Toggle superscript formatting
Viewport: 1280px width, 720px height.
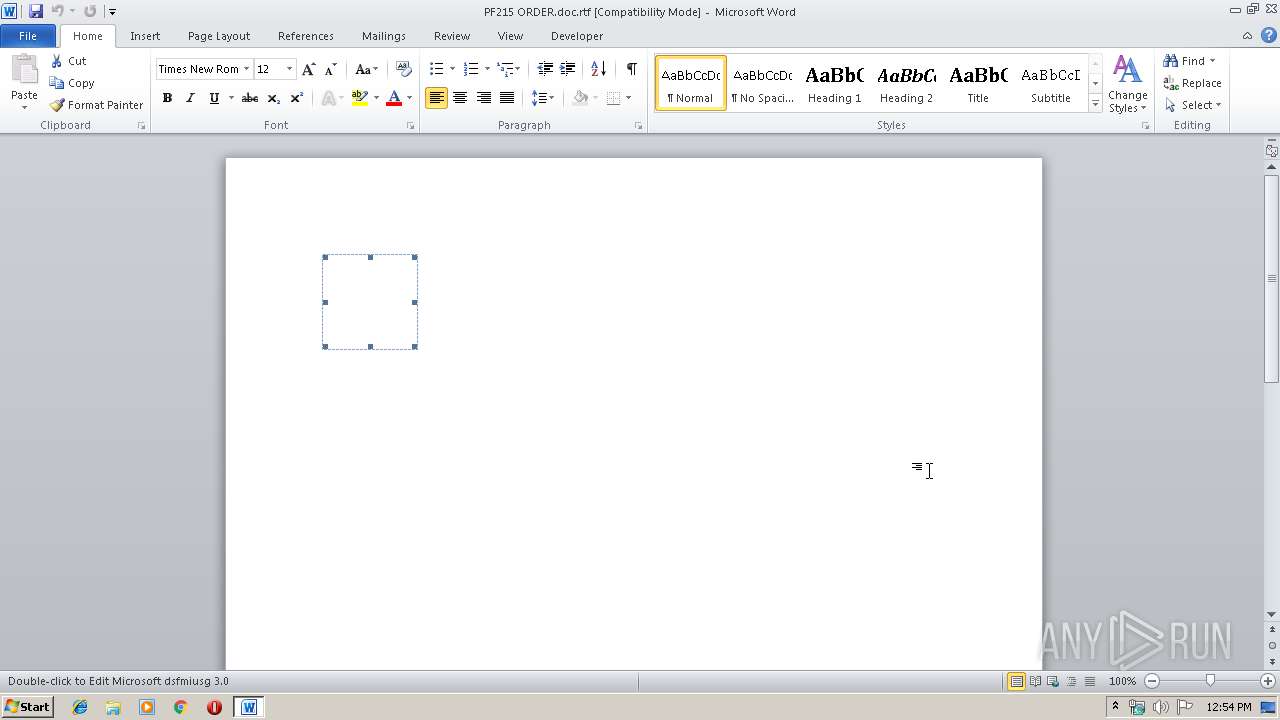(x=296, y=98)
